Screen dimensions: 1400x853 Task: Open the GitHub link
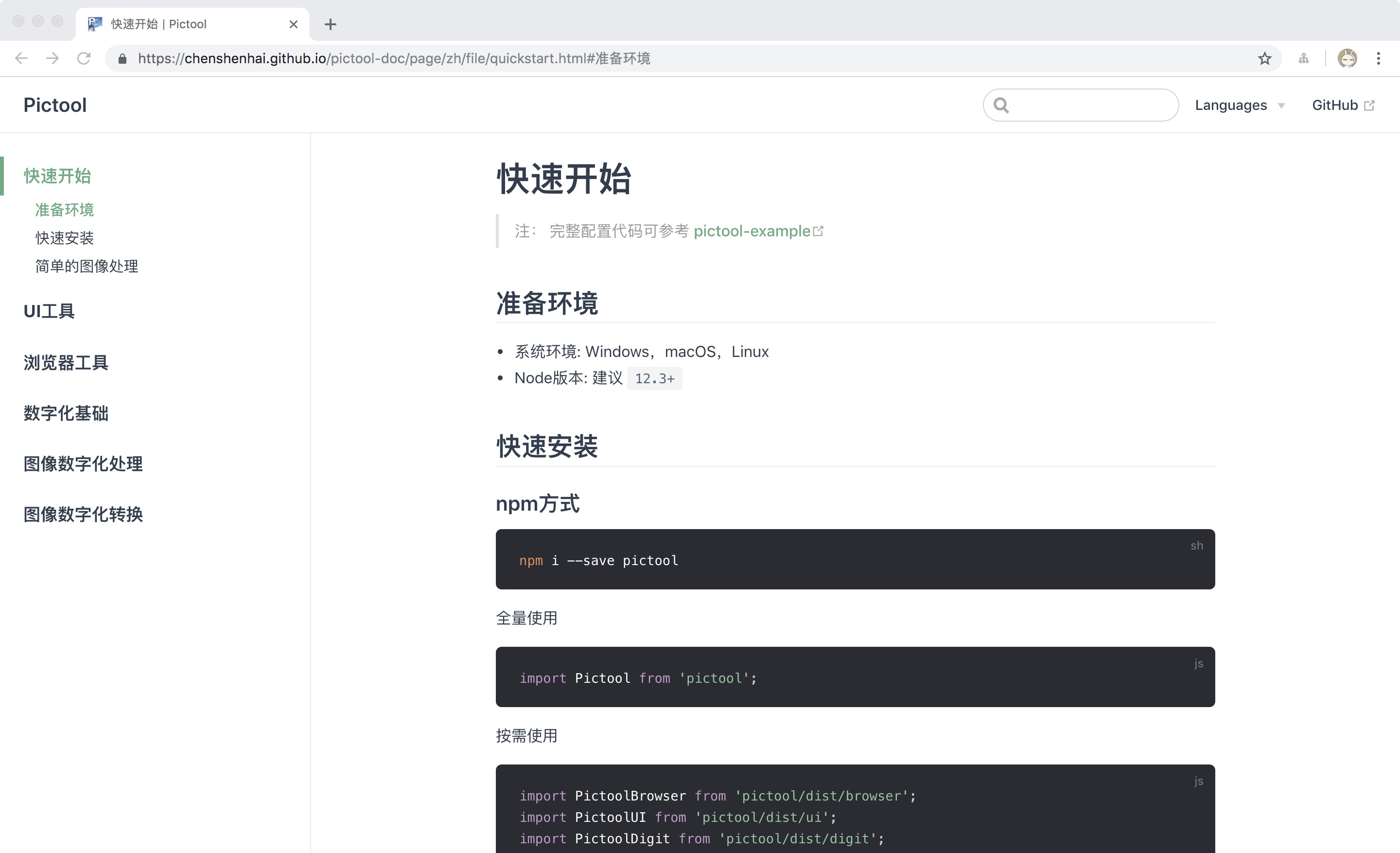click(1343, 105)
